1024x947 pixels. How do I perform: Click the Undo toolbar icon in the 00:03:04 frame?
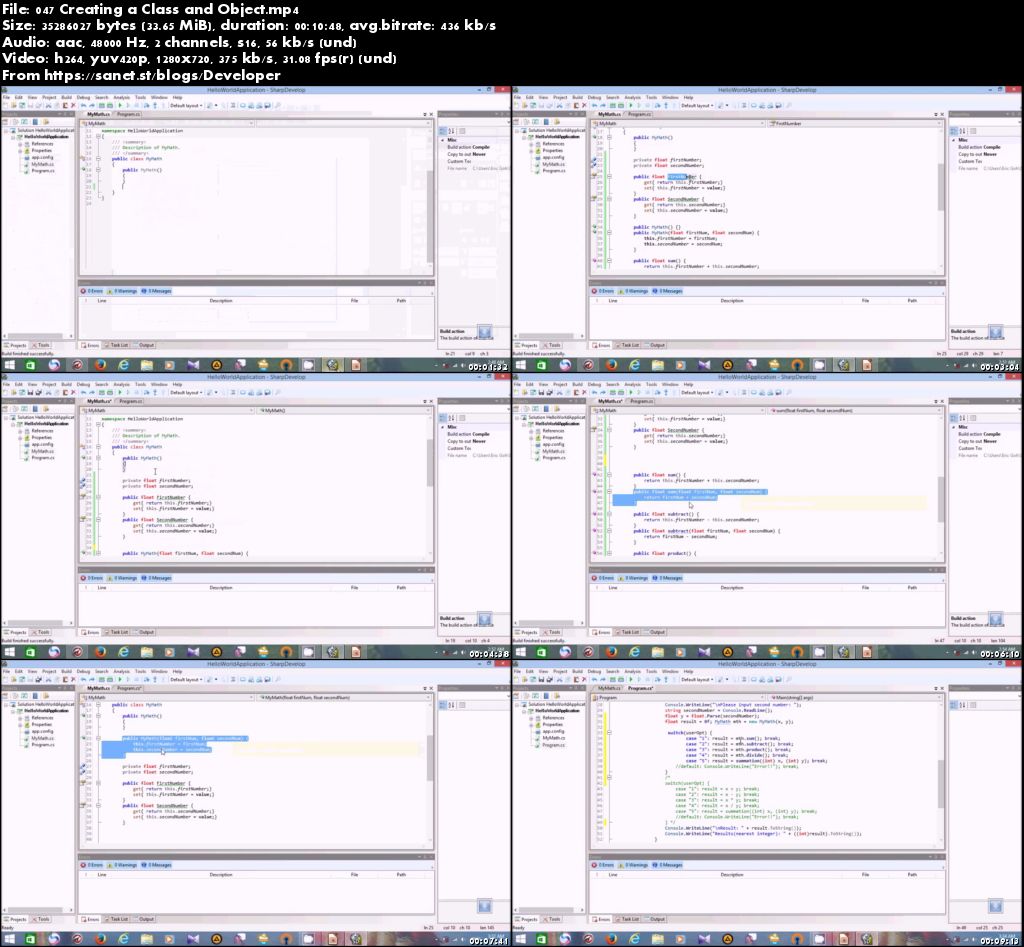[595, 105]
